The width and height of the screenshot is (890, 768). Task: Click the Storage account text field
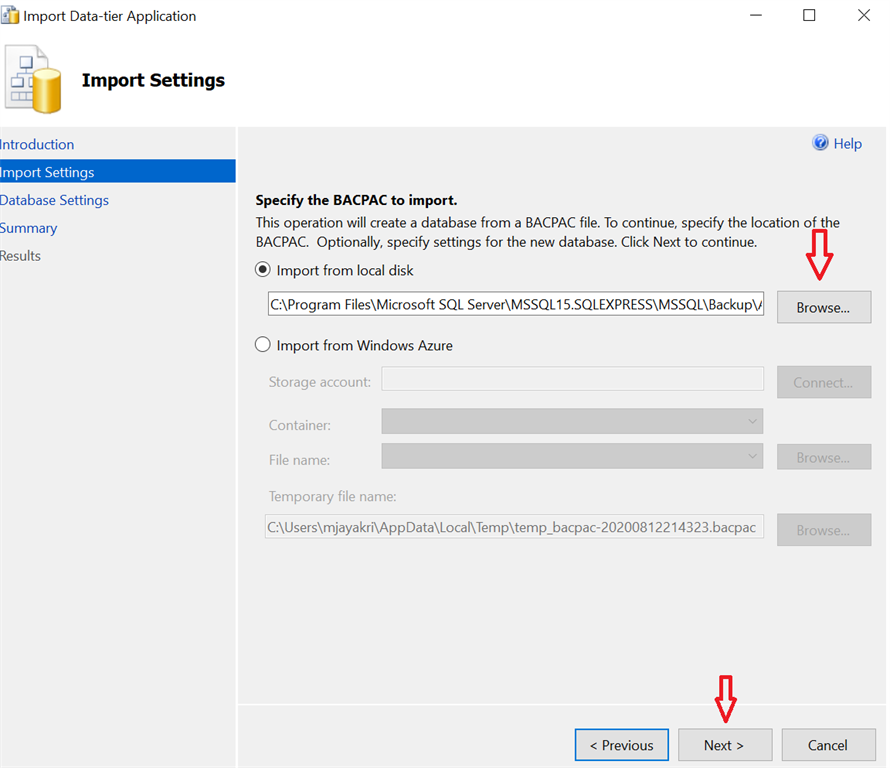point(572,379)
